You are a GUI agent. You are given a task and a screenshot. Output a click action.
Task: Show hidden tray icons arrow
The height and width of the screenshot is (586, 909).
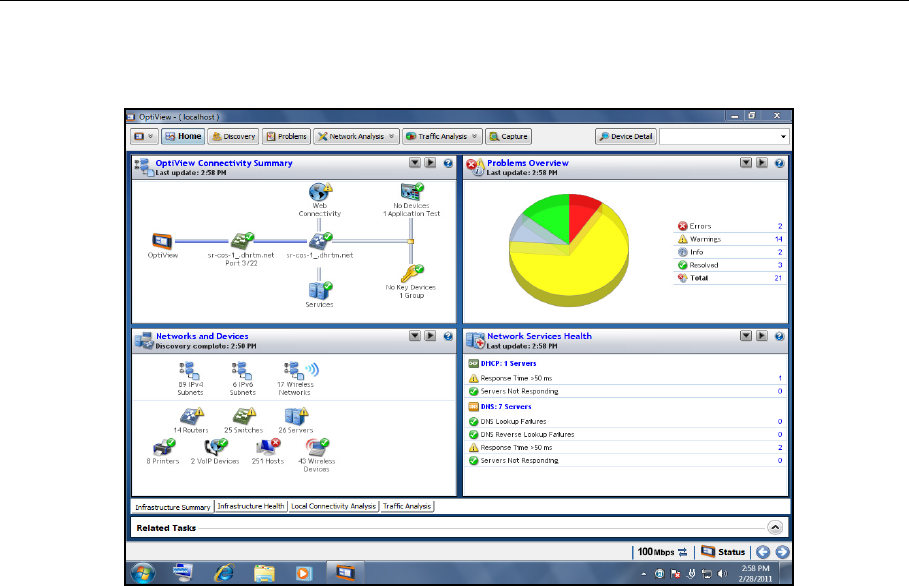tap(643, 574)
